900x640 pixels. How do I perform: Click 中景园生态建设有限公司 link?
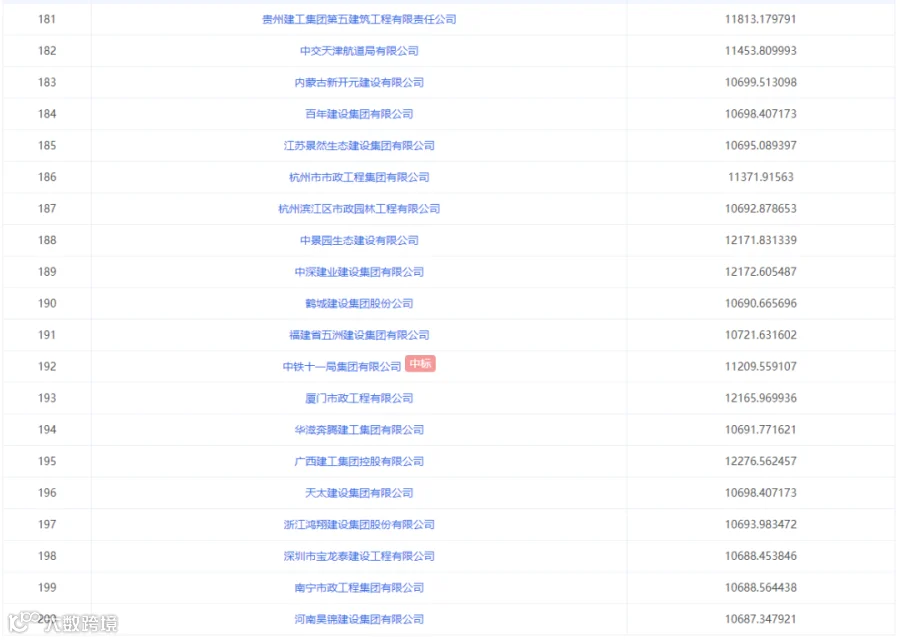click(359, 241)
